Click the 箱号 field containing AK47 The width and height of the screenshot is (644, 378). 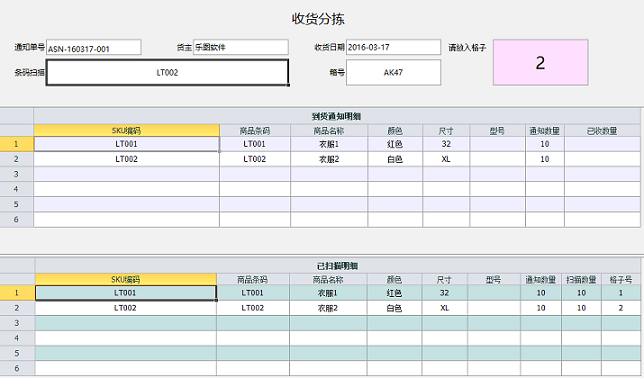(393, 73)
